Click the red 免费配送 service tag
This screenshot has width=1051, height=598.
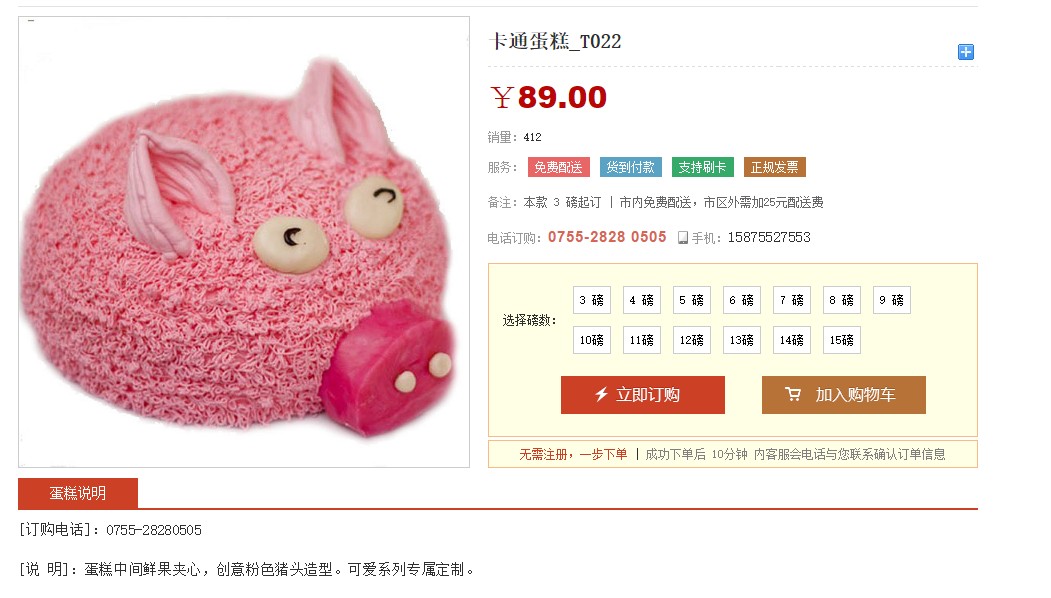pyautogui.click(x=558, y=167)
